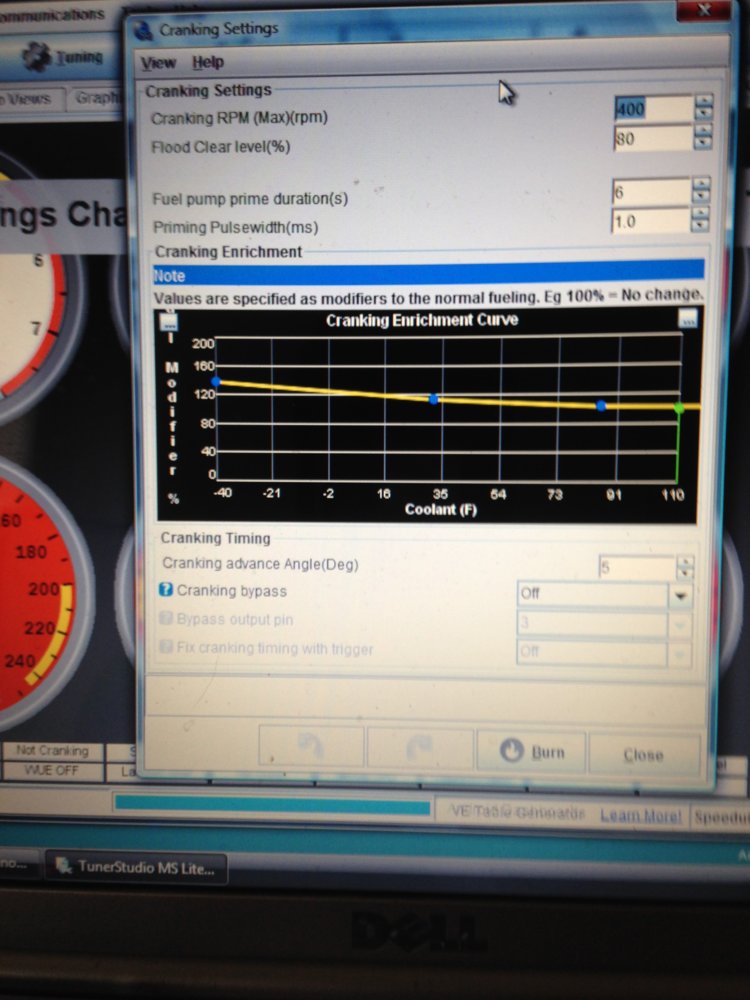Image resolution: width=750 pixels, height=1000 pixels.
Task: Click the Priming Pulsewidth input field
Action: point(651,221)
